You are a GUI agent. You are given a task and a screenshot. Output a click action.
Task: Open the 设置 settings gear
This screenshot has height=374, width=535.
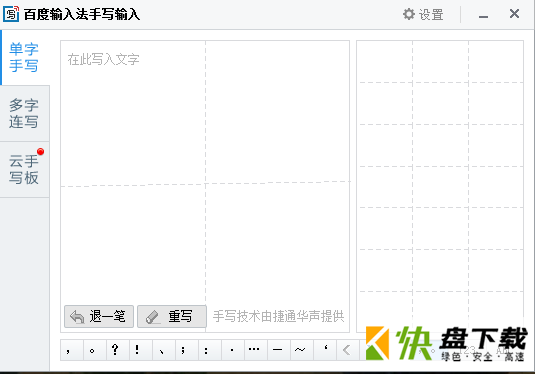(423, 15)
